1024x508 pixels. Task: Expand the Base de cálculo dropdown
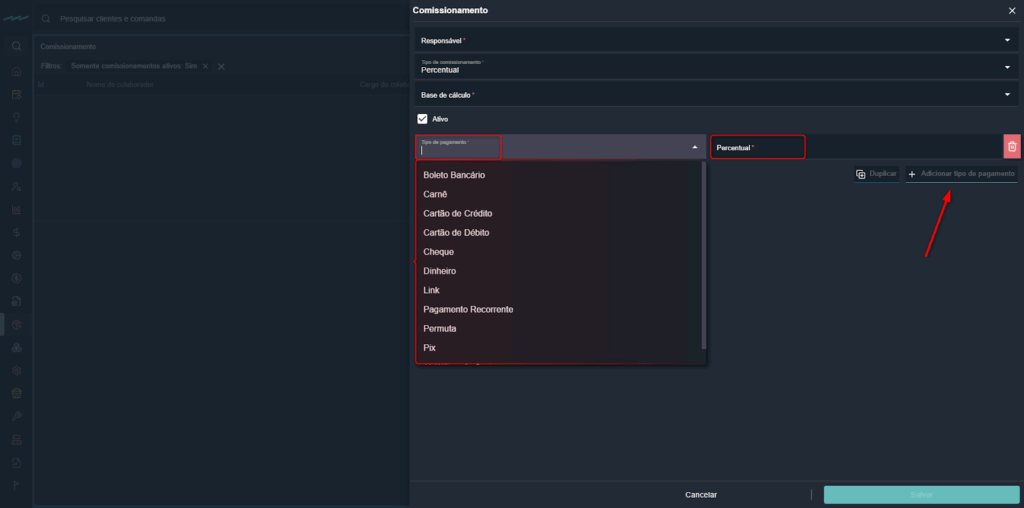coord(1007,95)
